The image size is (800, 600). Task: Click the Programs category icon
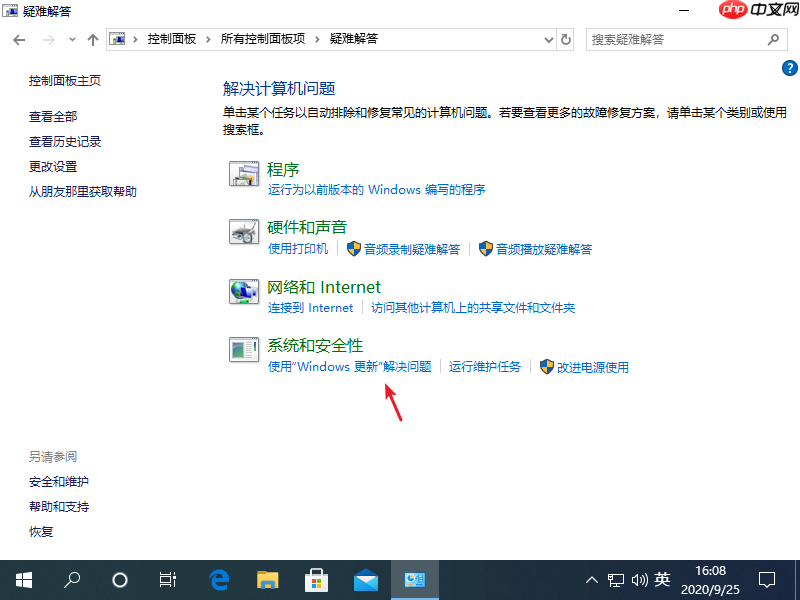pos(244,173)
